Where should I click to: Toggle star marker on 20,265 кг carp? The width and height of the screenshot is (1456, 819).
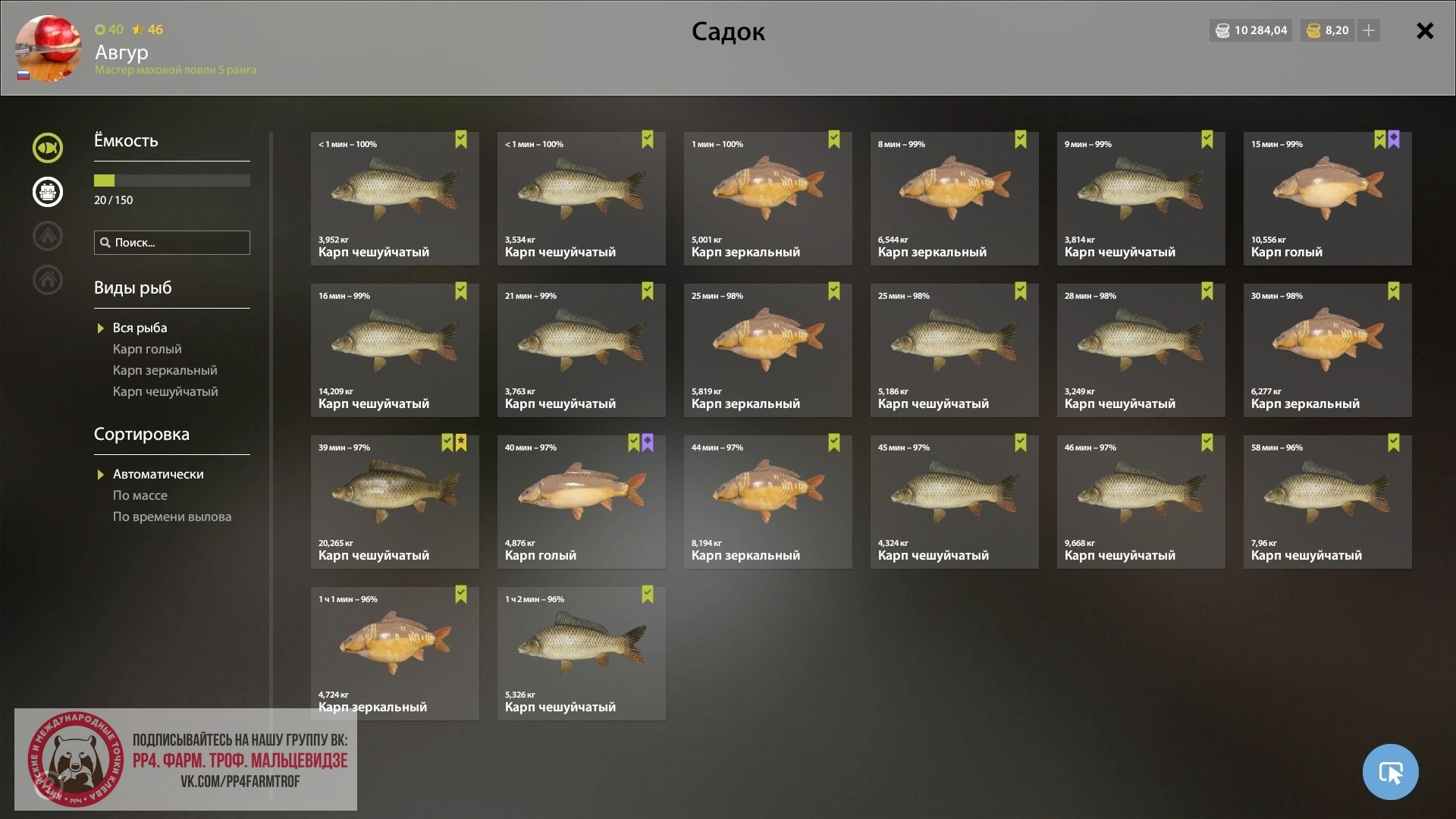[461, 443]
